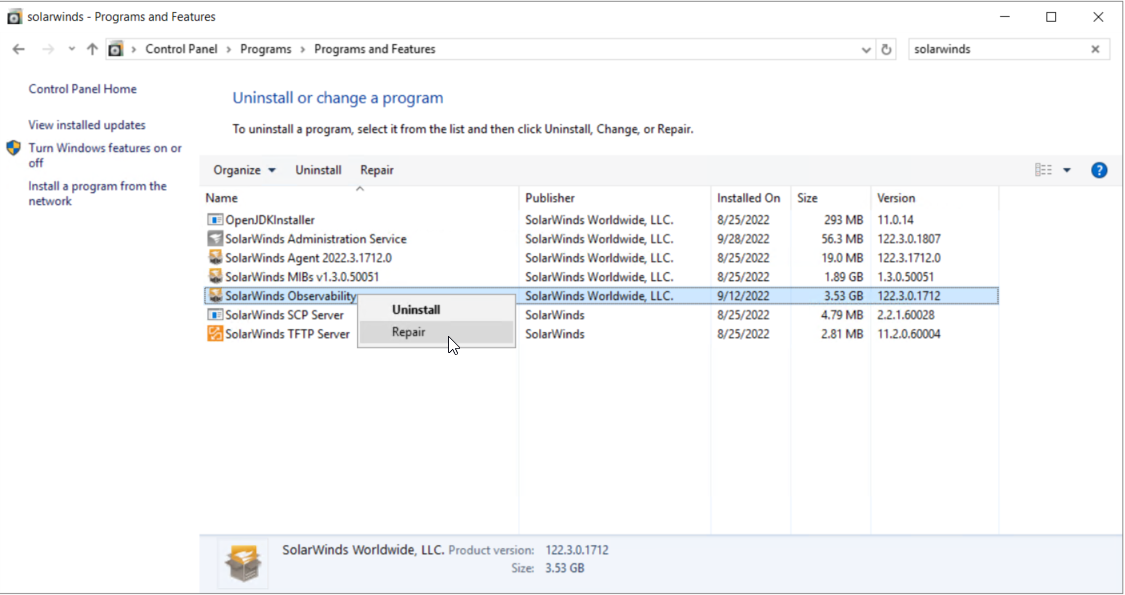Click the OpenJDKInstaller program icon

point(215,220)
